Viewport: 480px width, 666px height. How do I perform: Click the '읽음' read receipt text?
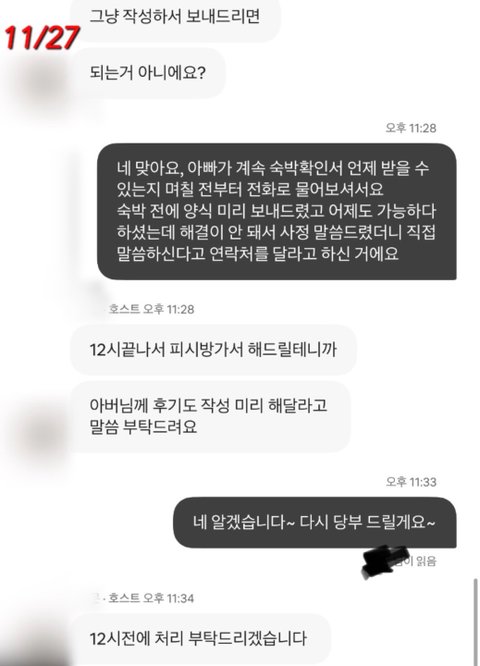click(x=426, y=561)
